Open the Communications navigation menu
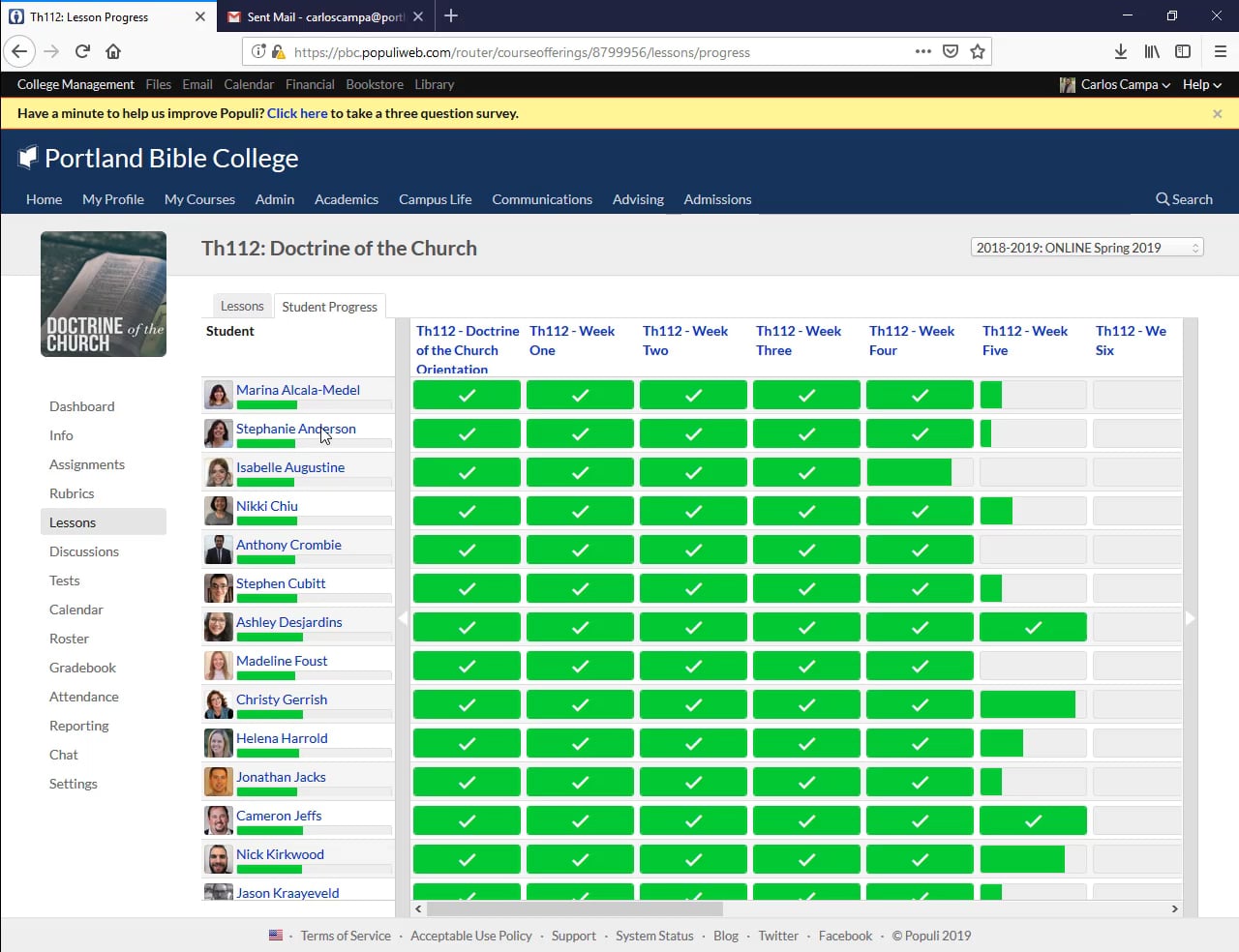 click(542, 199)
